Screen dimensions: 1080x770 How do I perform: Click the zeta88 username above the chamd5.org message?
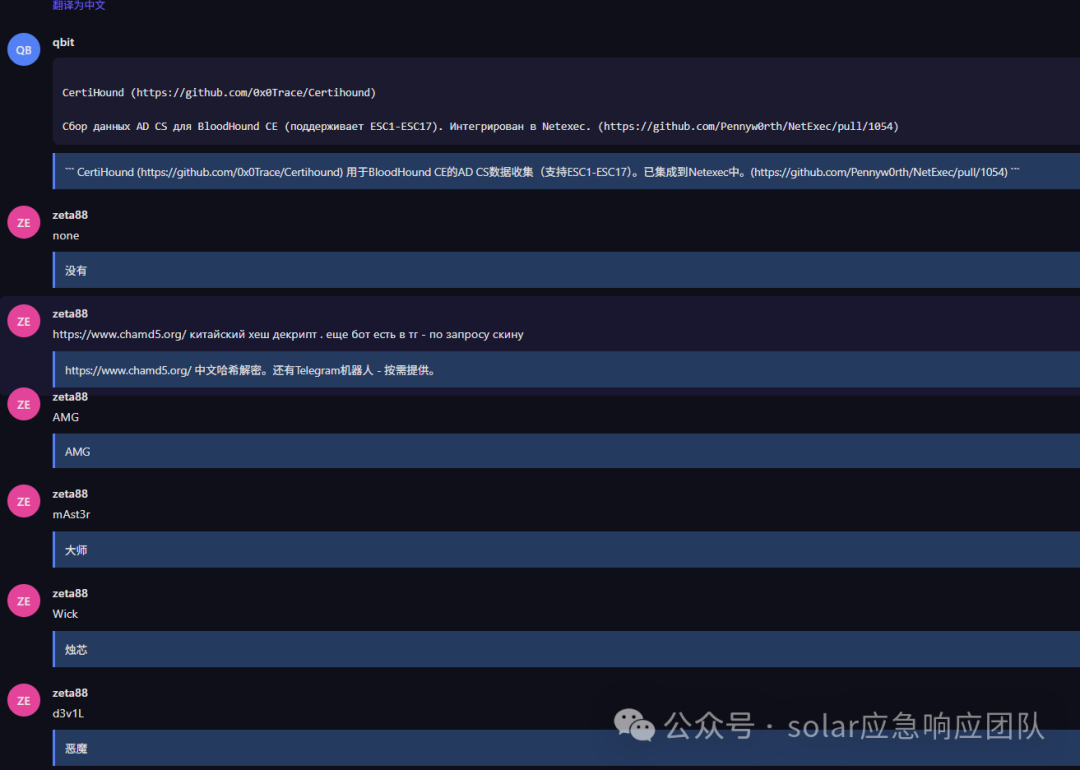[x=70, y=313]
